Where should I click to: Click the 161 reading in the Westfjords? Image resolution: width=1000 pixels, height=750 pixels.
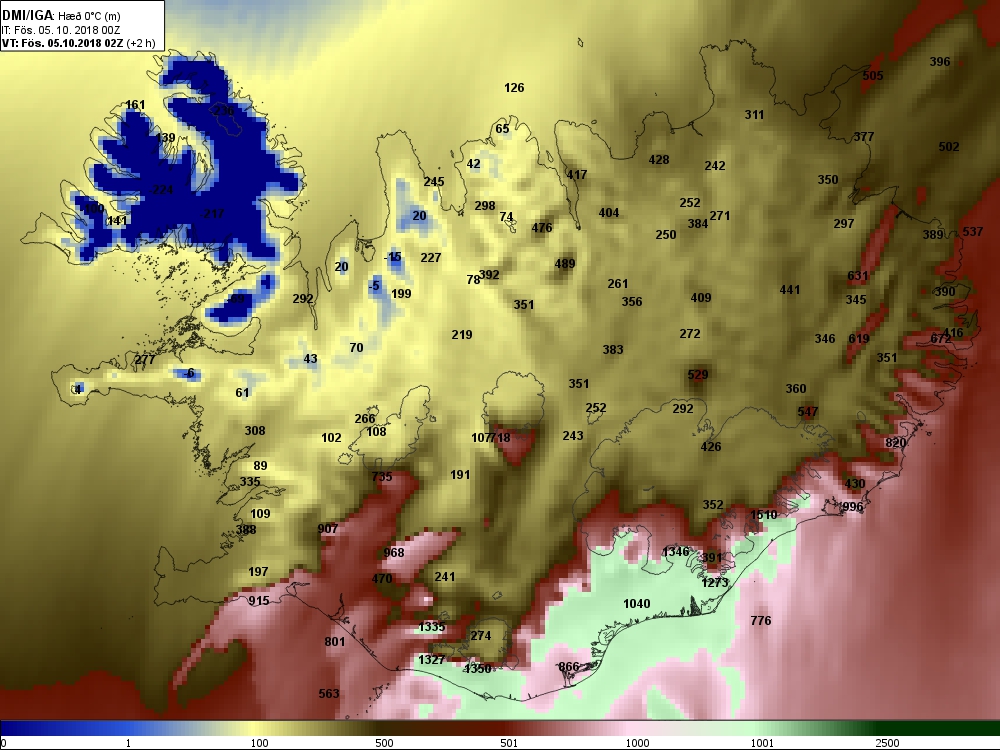coord(135,105)
